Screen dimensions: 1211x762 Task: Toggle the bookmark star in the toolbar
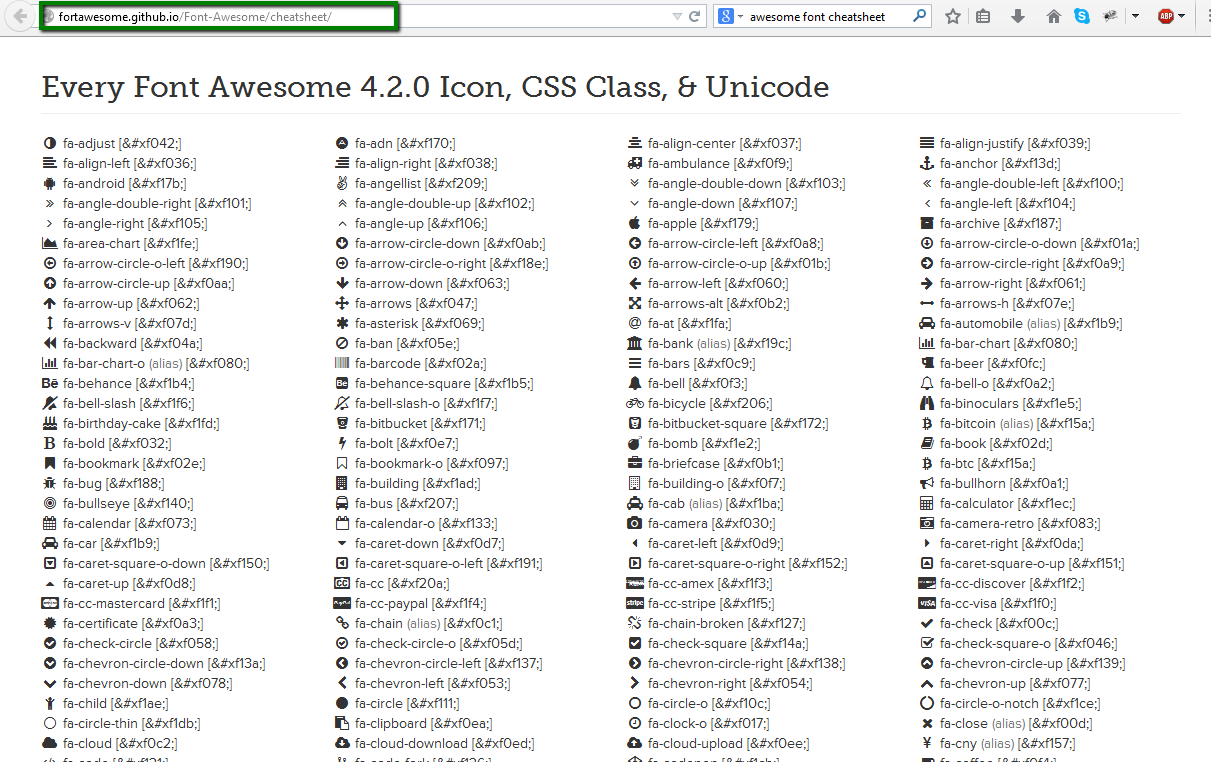click(952, 16)
